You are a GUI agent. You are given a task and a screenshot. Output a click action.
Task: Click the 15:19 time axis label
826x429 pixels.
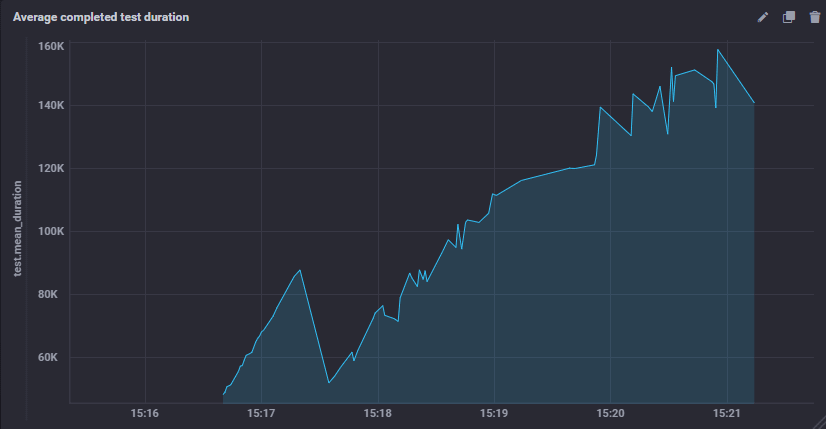(x=494, y=413)
